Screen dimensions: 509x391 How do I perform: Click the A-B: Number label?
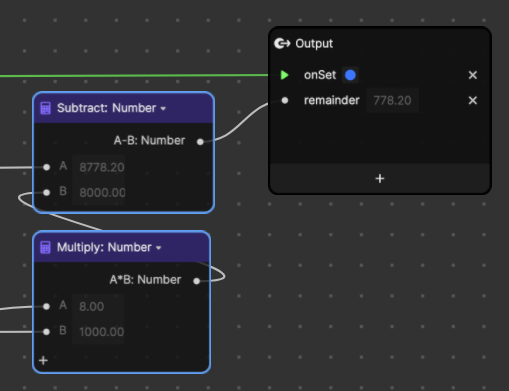[149, 141]
